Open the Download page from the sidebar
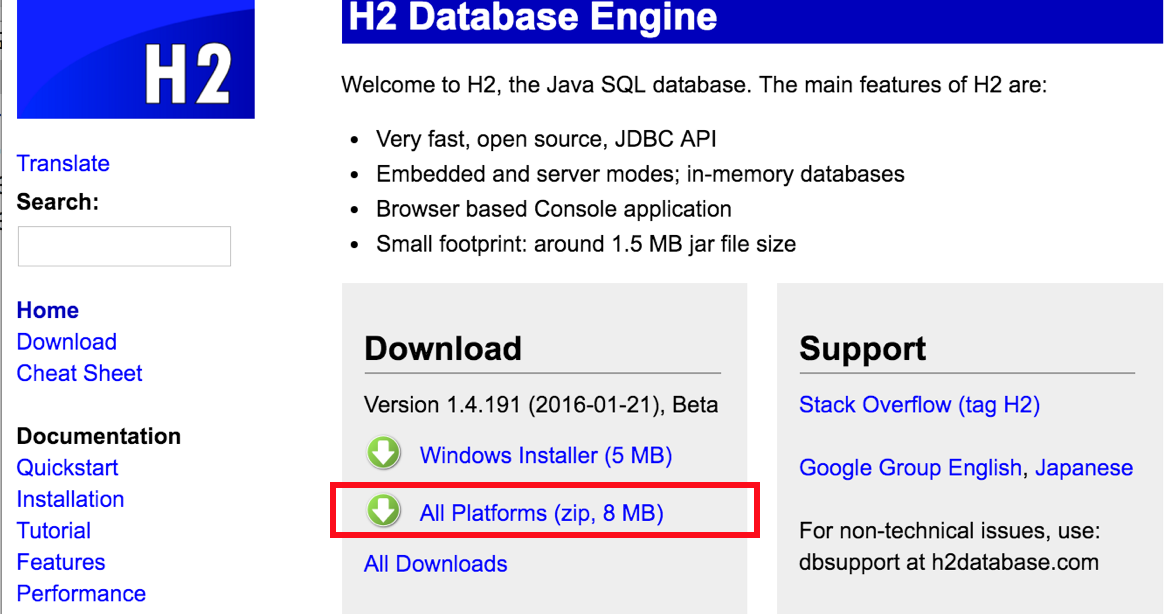The width and height of the screenshot is (1170, 614). tap(66, 341)
